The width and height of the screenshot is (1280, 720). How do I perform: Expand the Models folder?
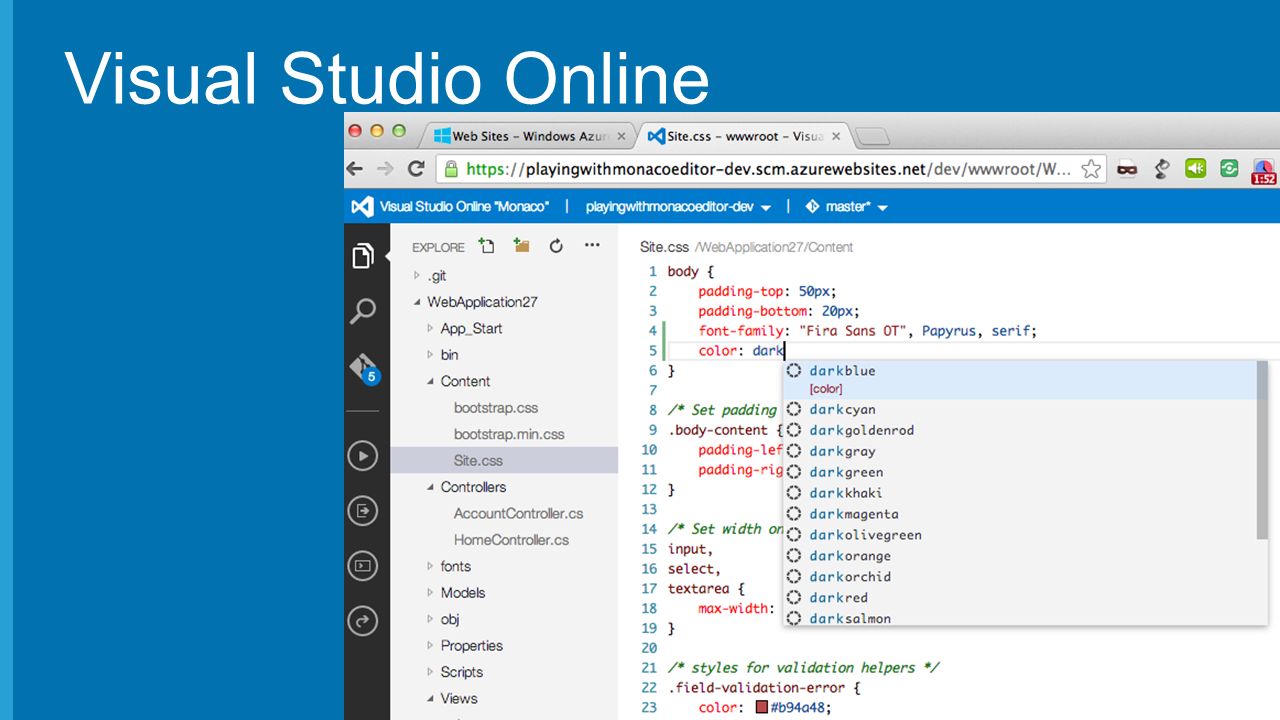click(431, 592)
